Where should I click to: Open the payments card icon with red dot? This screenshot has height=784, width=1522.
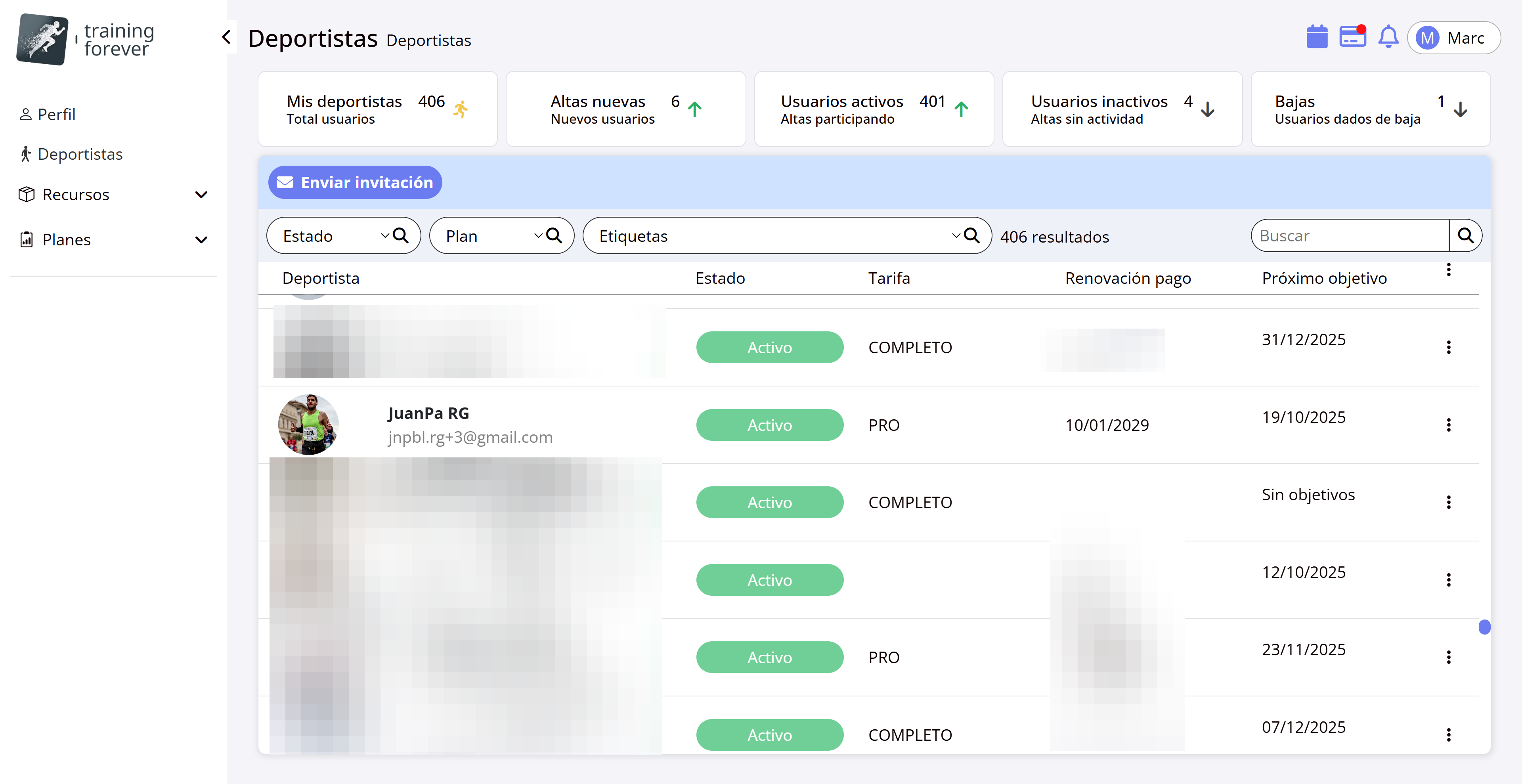coord(1352,37)
